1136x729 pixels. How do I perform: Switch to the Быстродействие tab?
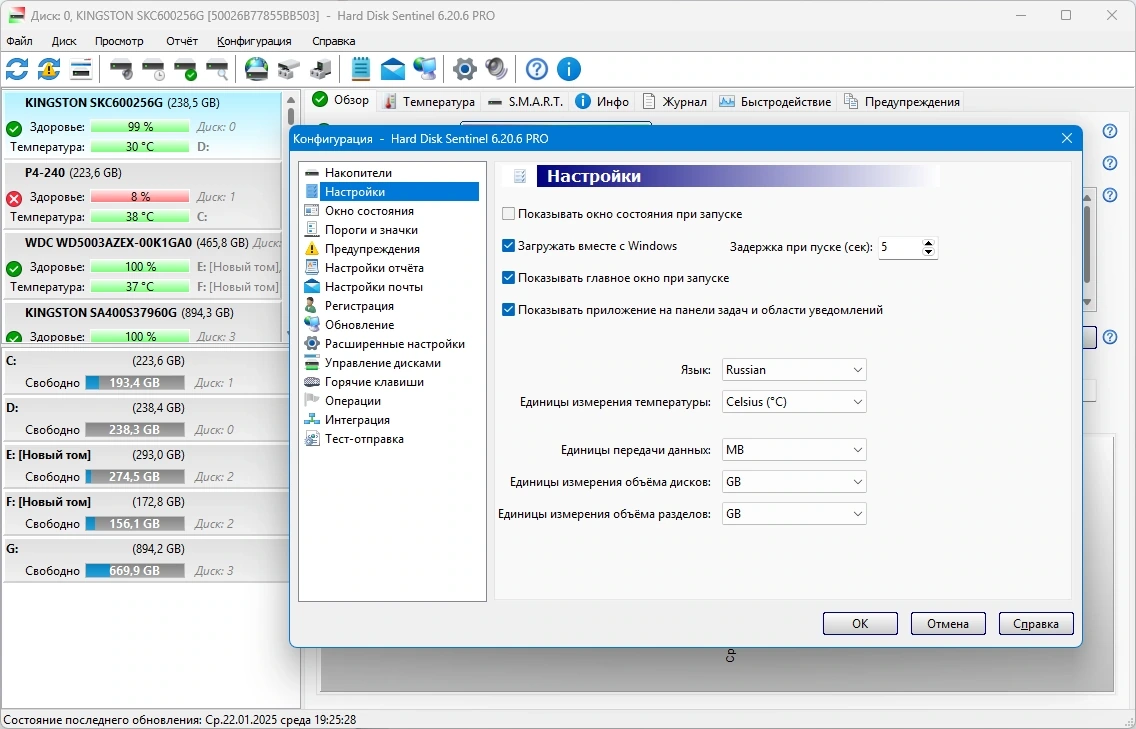coord(775,101)
